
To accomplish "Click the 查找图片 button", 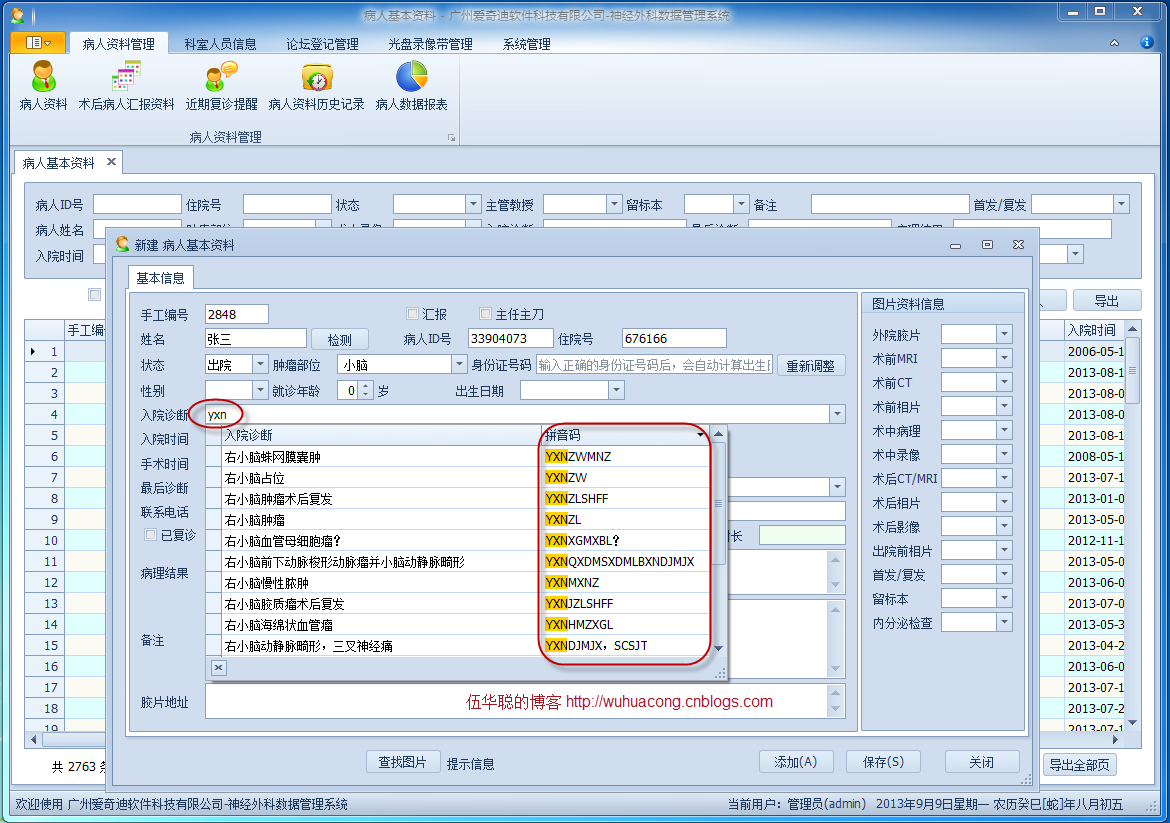I will pos(403,762).
